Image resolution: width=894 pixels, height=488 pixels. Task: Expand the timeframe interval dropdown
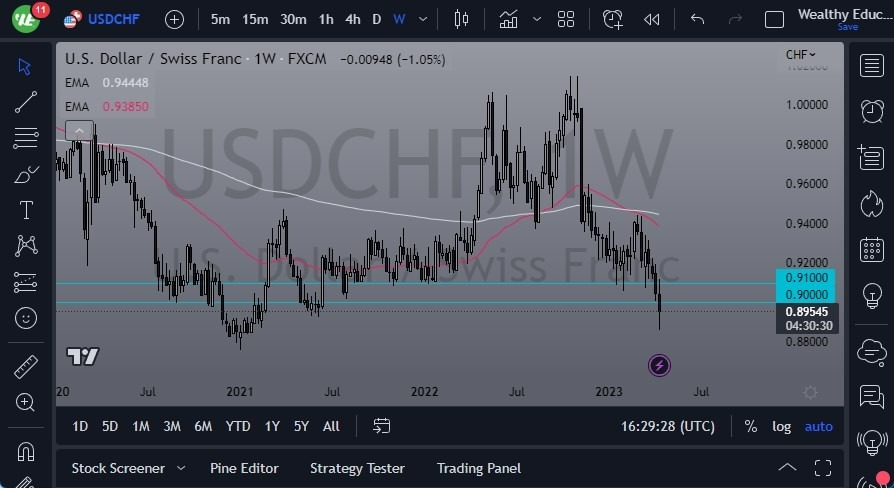[422, 19]
